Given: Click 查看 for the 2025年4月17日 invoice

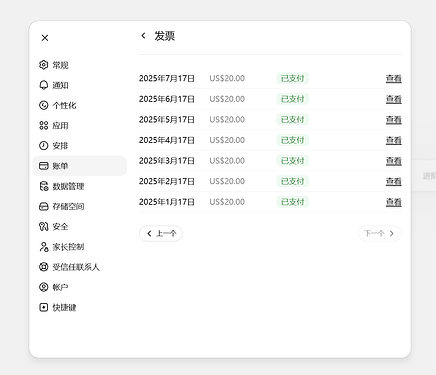Looking at the screenshot, I should tap(394, 140).
